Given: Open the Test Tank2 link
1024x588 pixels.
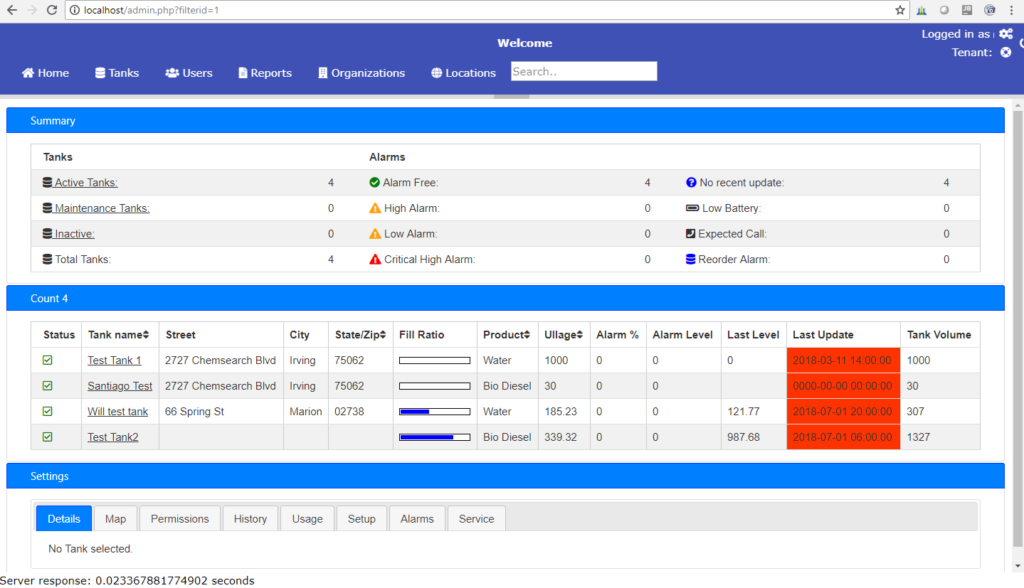Looking at the screenshot, I should tap(113, 436).
